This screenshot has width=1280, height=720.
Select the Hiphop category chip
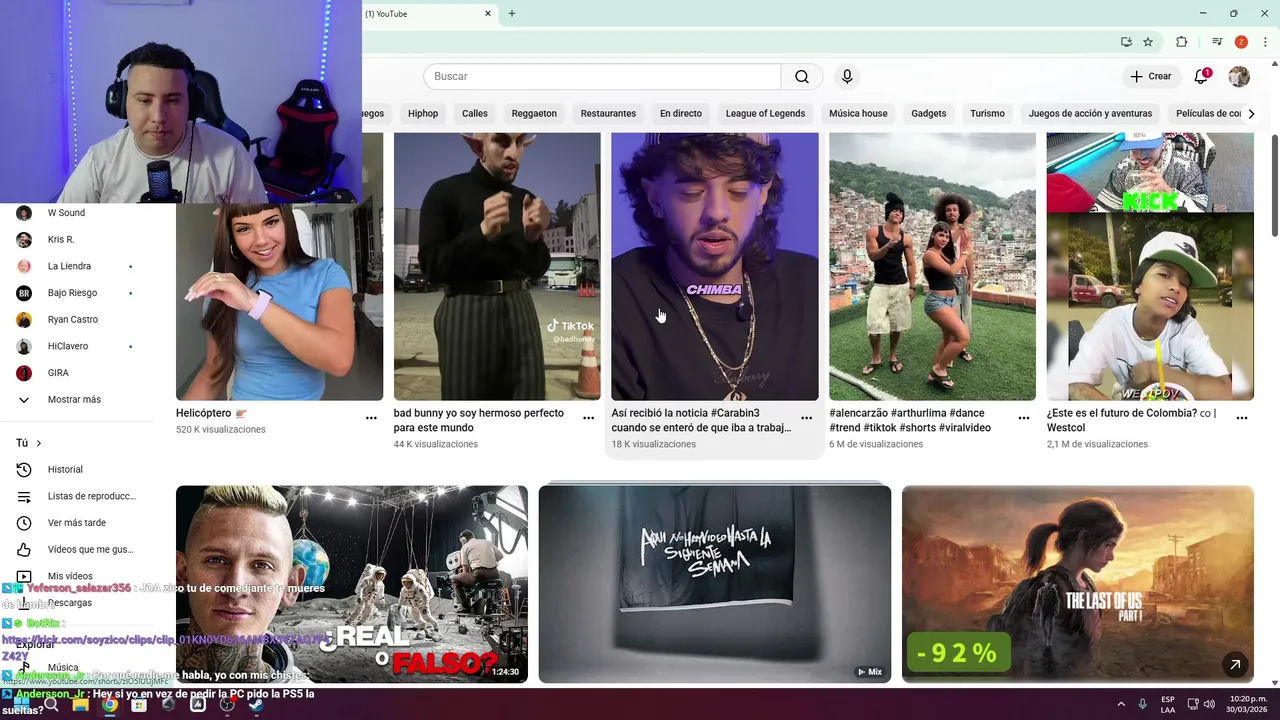click(x=423, y=114)
